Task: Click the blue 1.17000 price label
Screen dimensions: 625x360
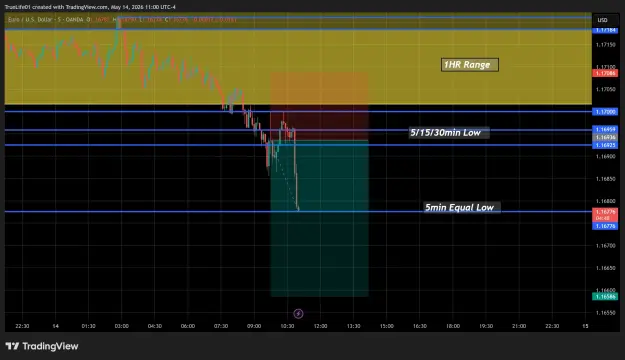Action: point(605,112)
